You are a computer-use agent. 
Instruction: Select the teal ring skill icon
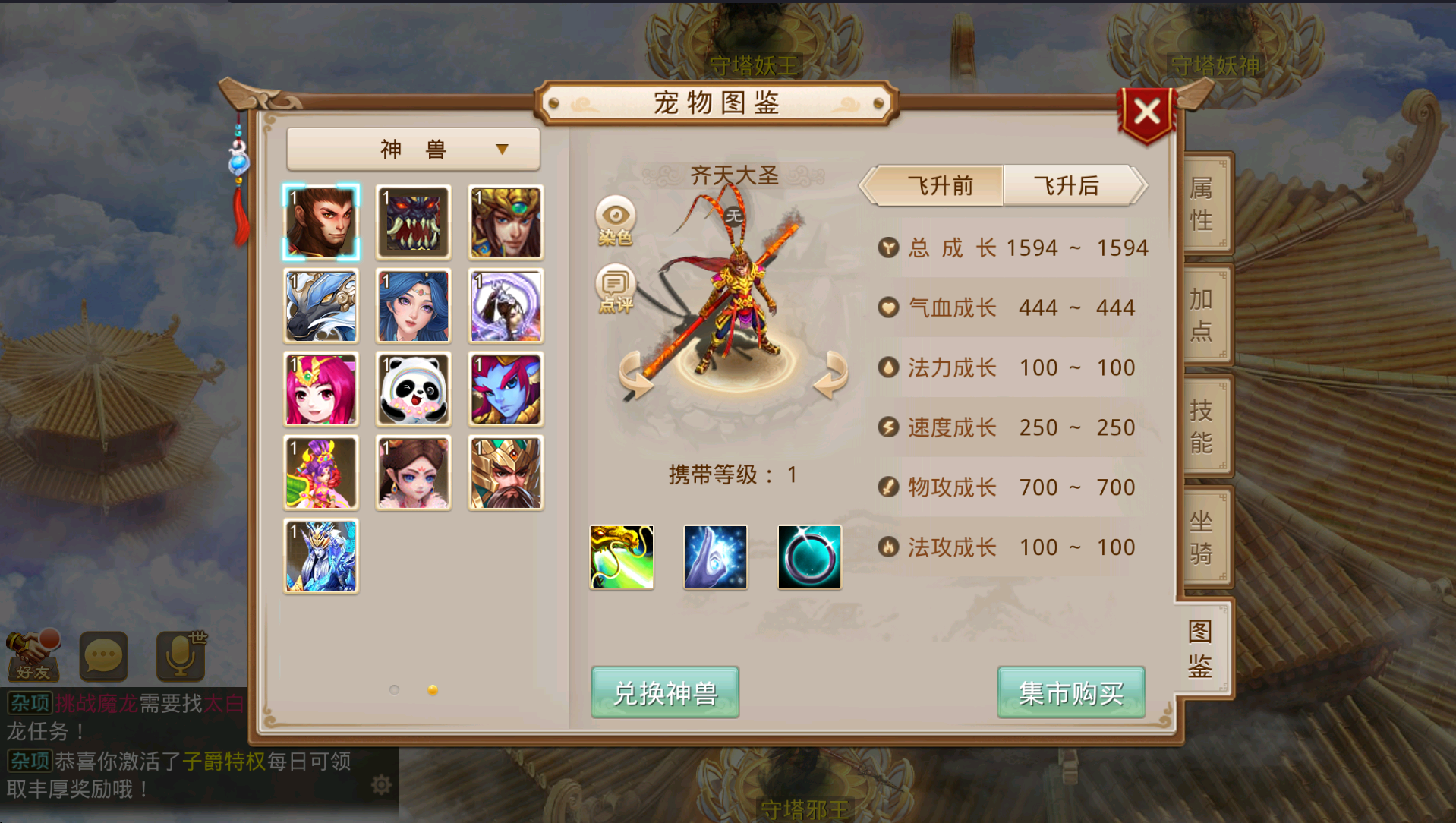[809, 557]
